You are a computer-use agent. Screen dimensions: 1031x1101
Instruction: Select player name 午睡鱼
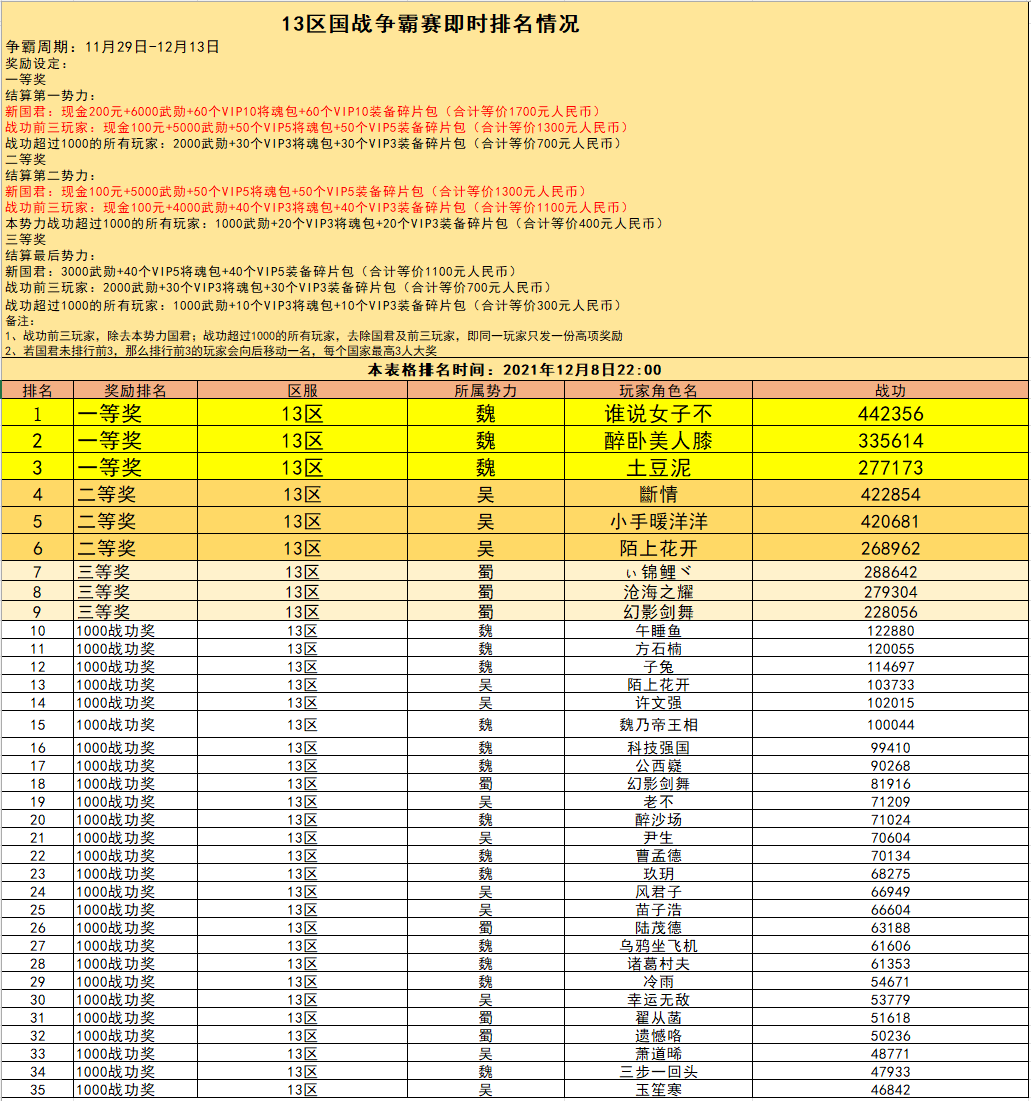pos(659,631)
